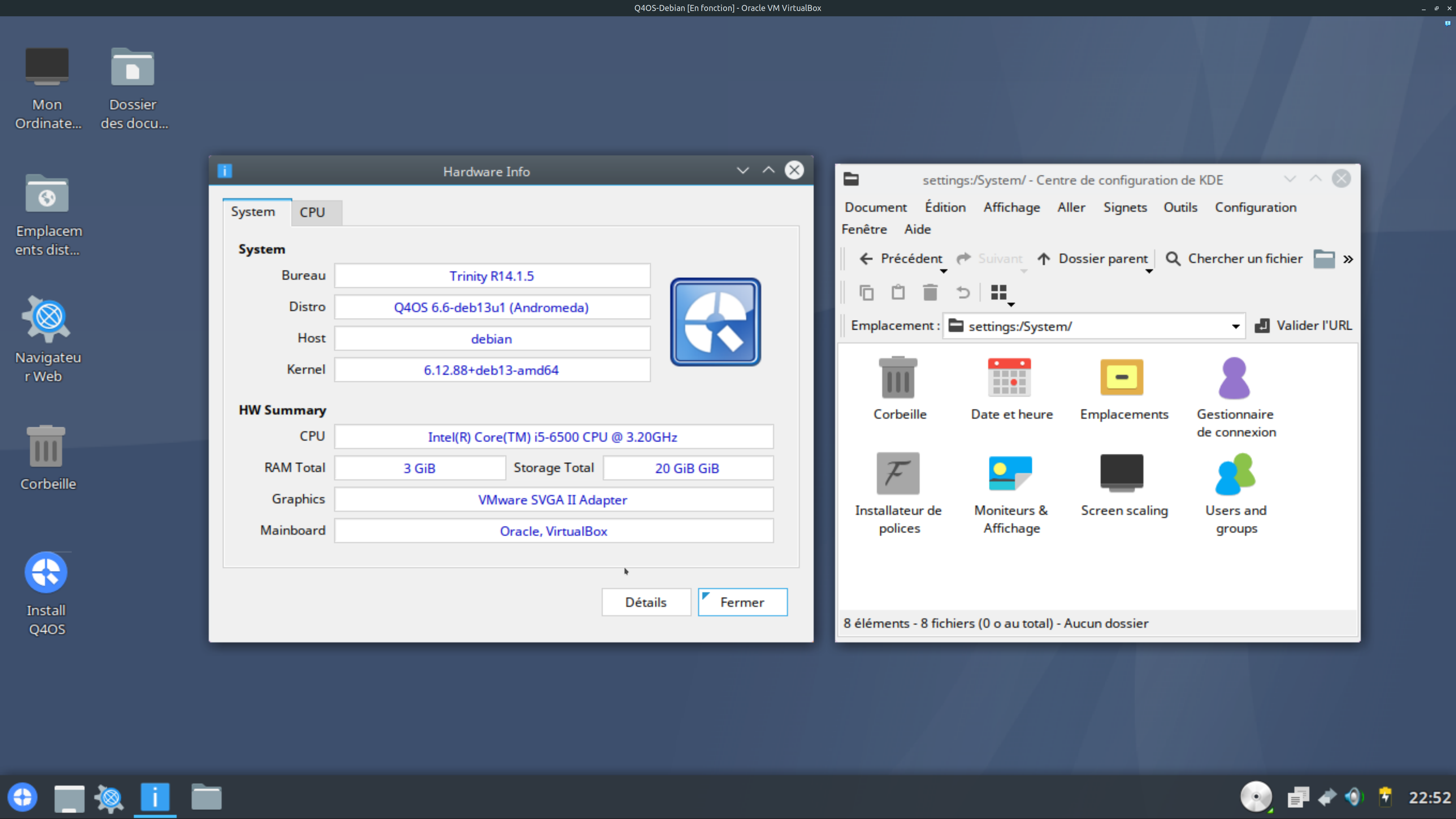
Task: Click the Kernel version field
Action: (x=492, y=370)
